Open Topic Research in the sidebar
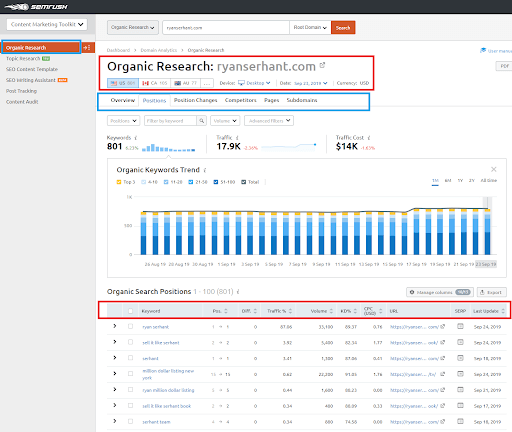This screenshot has width=512, height=432. (23, 59)
